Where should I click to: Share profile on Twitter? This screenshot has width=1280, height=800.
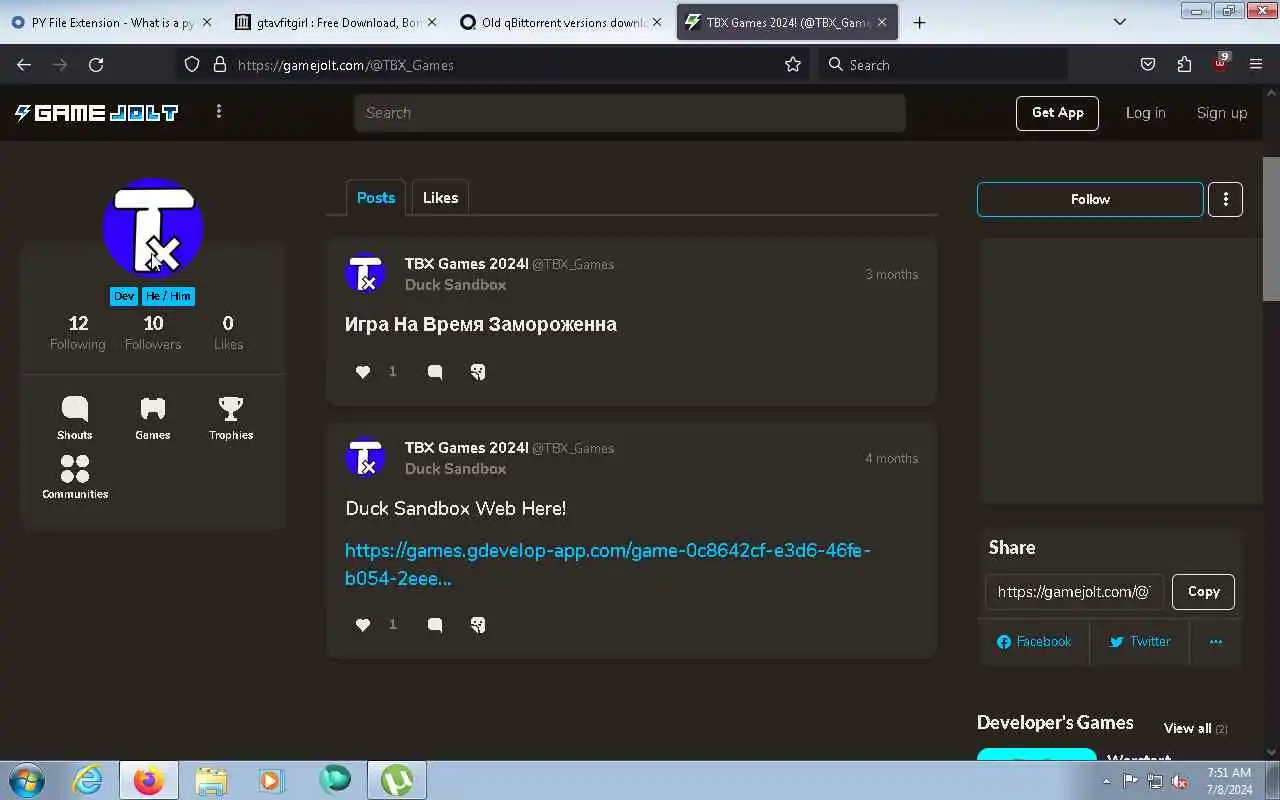1140,642
